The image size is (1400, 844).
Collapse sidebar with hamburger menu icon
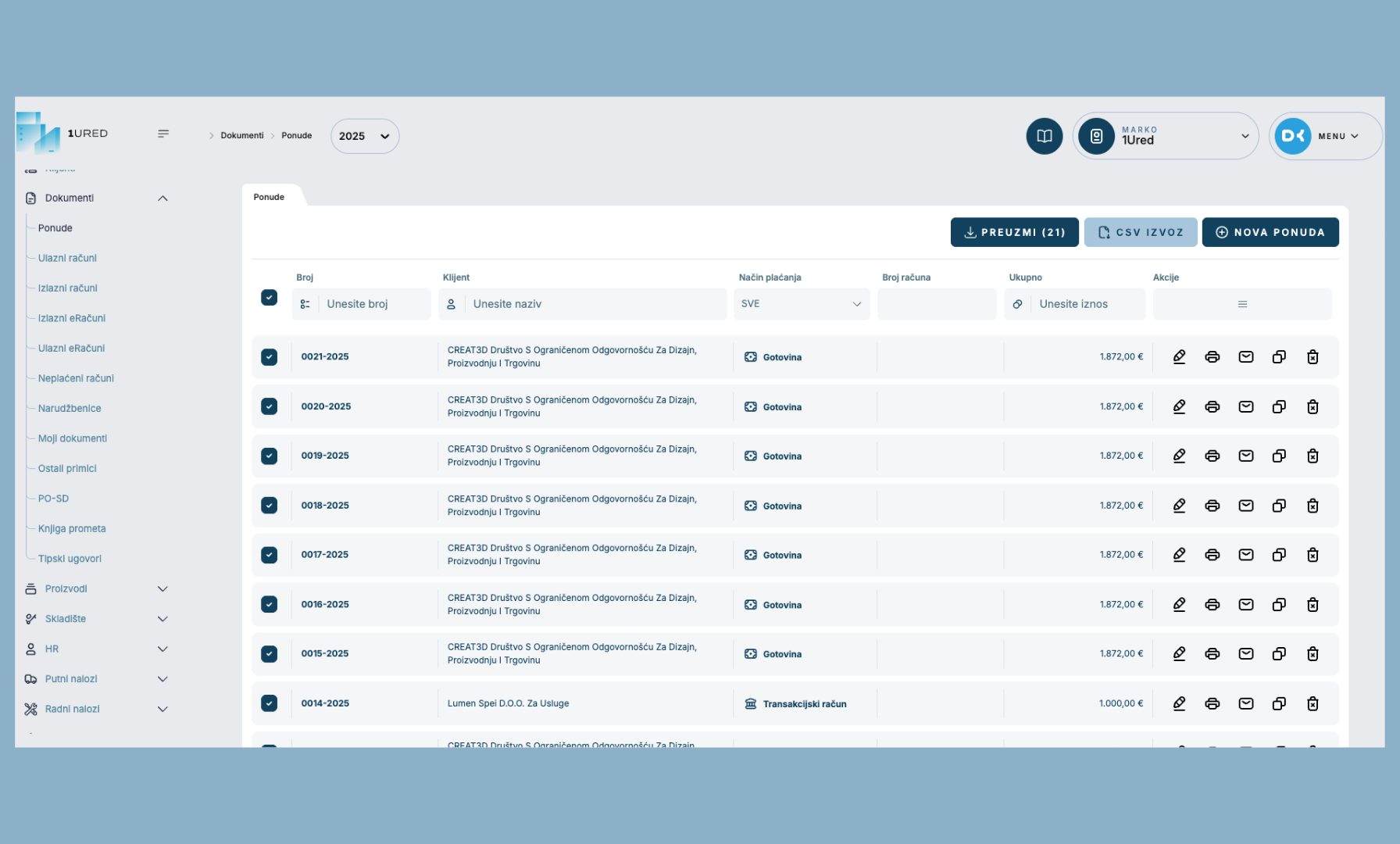163,134
